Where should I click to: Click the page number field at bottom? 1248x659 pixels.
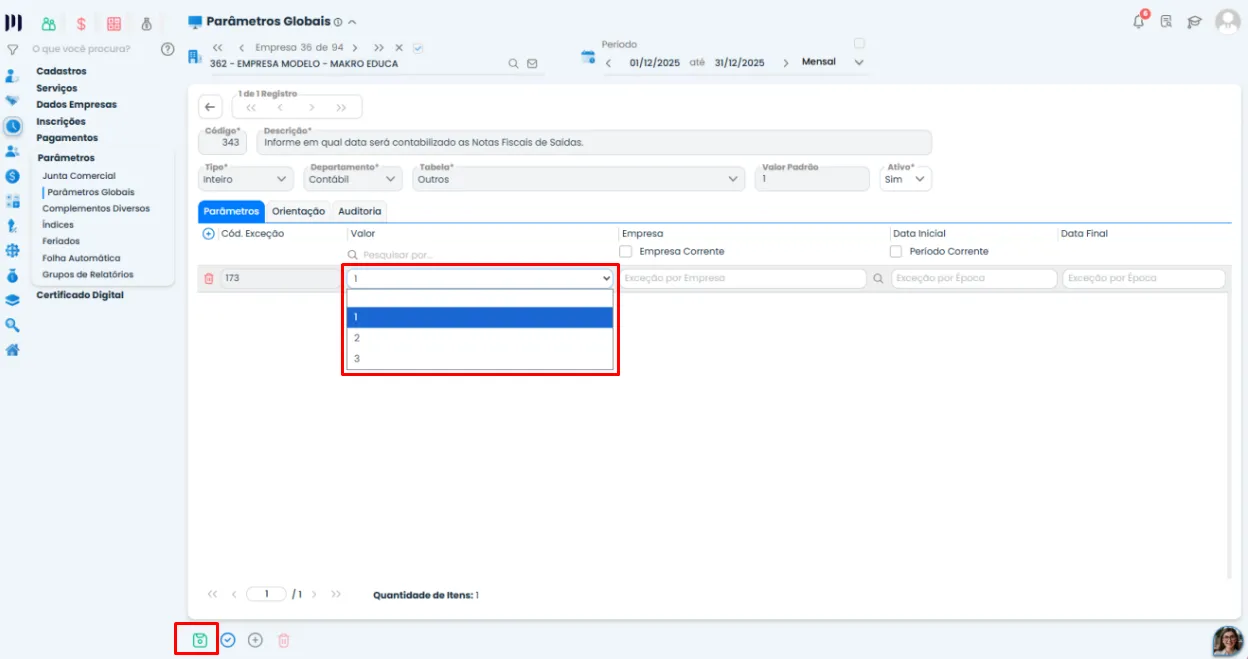coord(267,594)
